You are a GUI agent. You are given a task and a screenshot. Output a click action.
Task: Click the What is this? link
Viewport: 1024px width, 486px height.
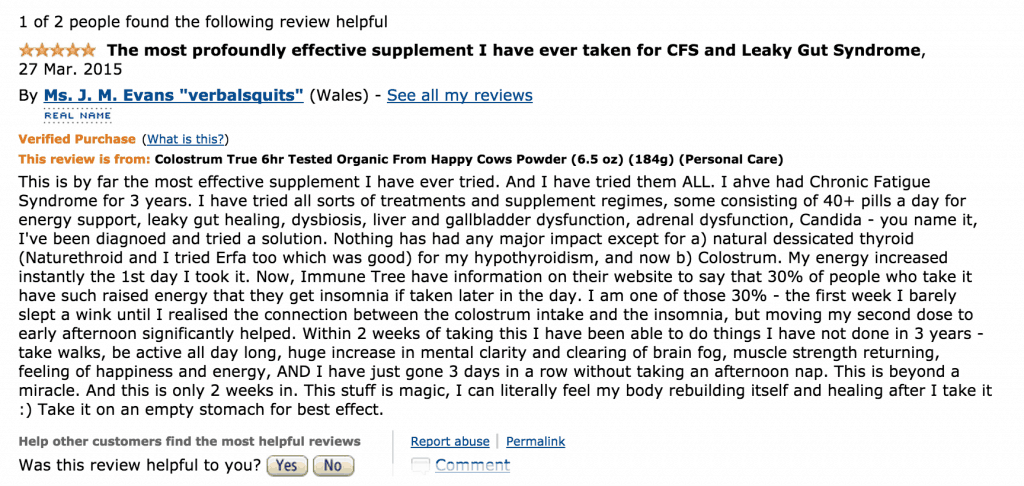185,139
